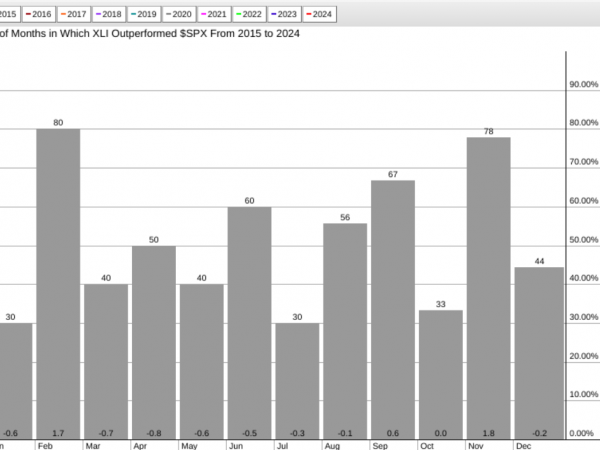Toggle the 2019 year legend button
Screen dimensions: 600x450
point(144,14)
